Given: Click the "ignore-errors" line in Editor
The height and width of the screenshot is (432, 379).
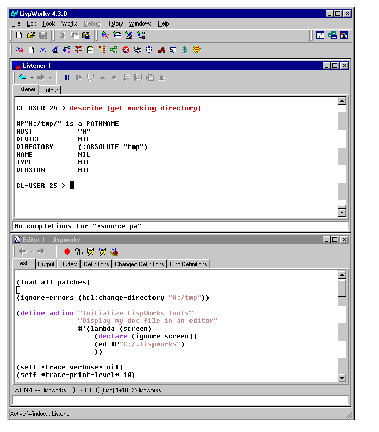Looking at the screenshot, I should click(x=113, y=297).
